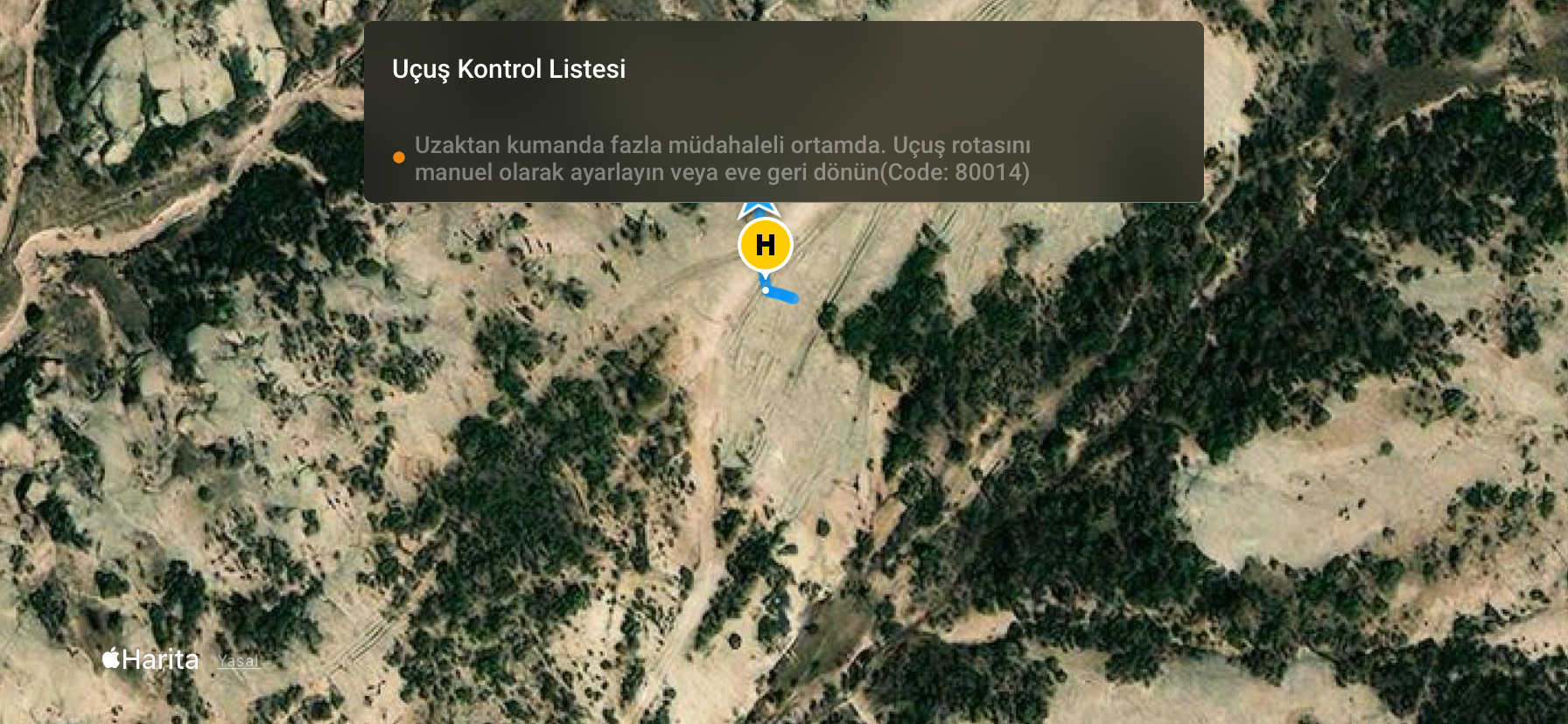Viewport: 1568px width, 724px height.
Task: Click the pointer tip below the H marker
Action: 765,278
